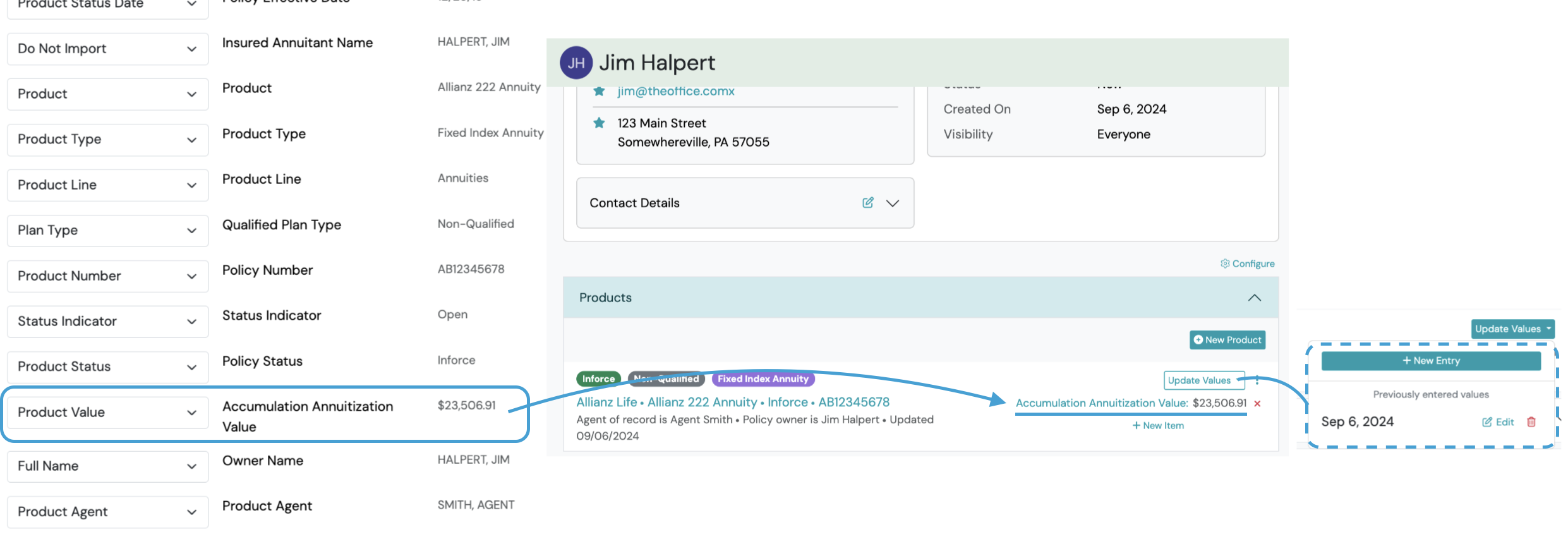Click the jim@theoffice.comx email link
The width and height of the screenshot is (1568, 551).
click(x=676, y=91)
